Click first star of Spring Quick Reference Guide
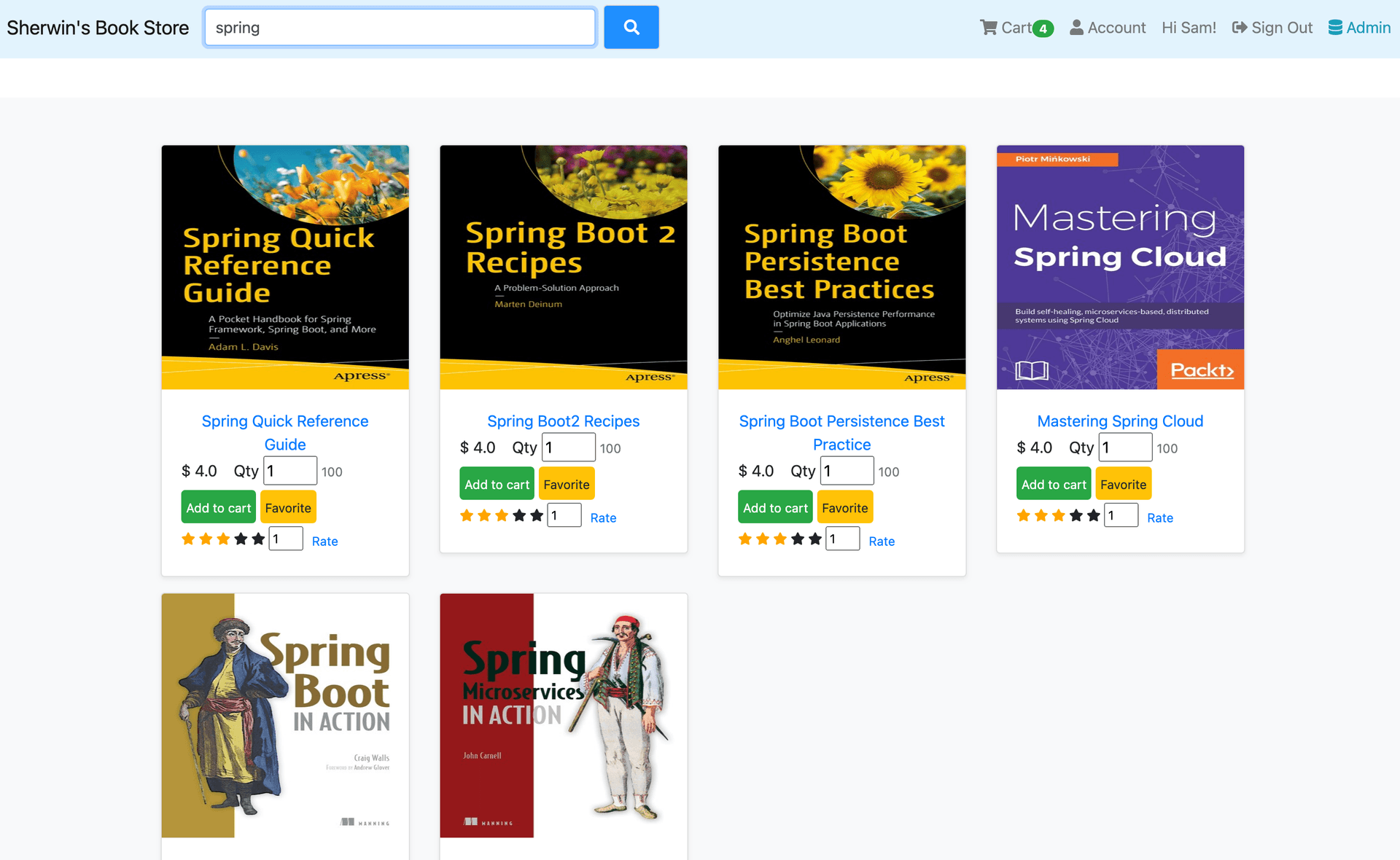 click(x=188, y=539)
